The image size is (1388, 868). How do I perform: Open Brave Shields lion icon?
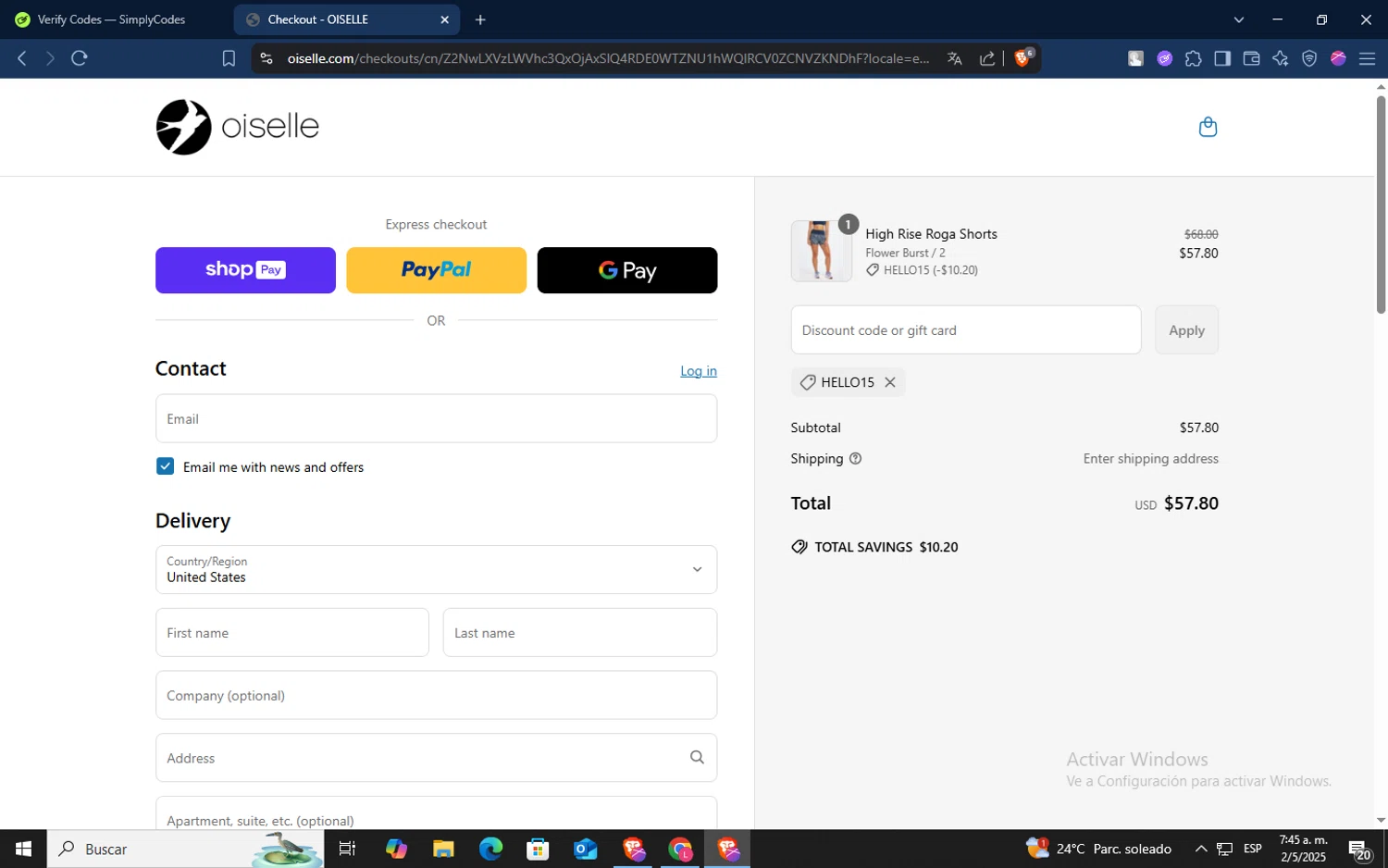coord(1023,57)
